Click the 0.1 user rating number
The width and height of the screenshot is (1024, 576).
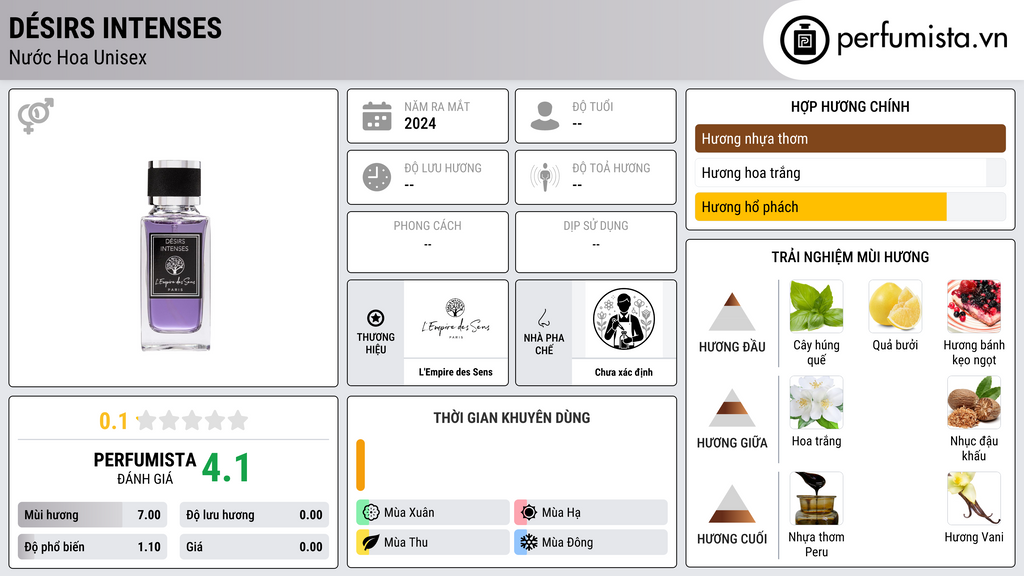tap(113, 421)
